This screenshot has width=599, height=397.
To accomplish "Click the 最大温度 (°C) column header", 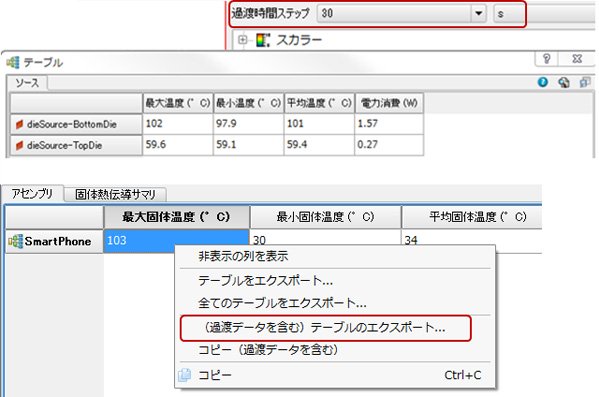I will coord(178,103).
